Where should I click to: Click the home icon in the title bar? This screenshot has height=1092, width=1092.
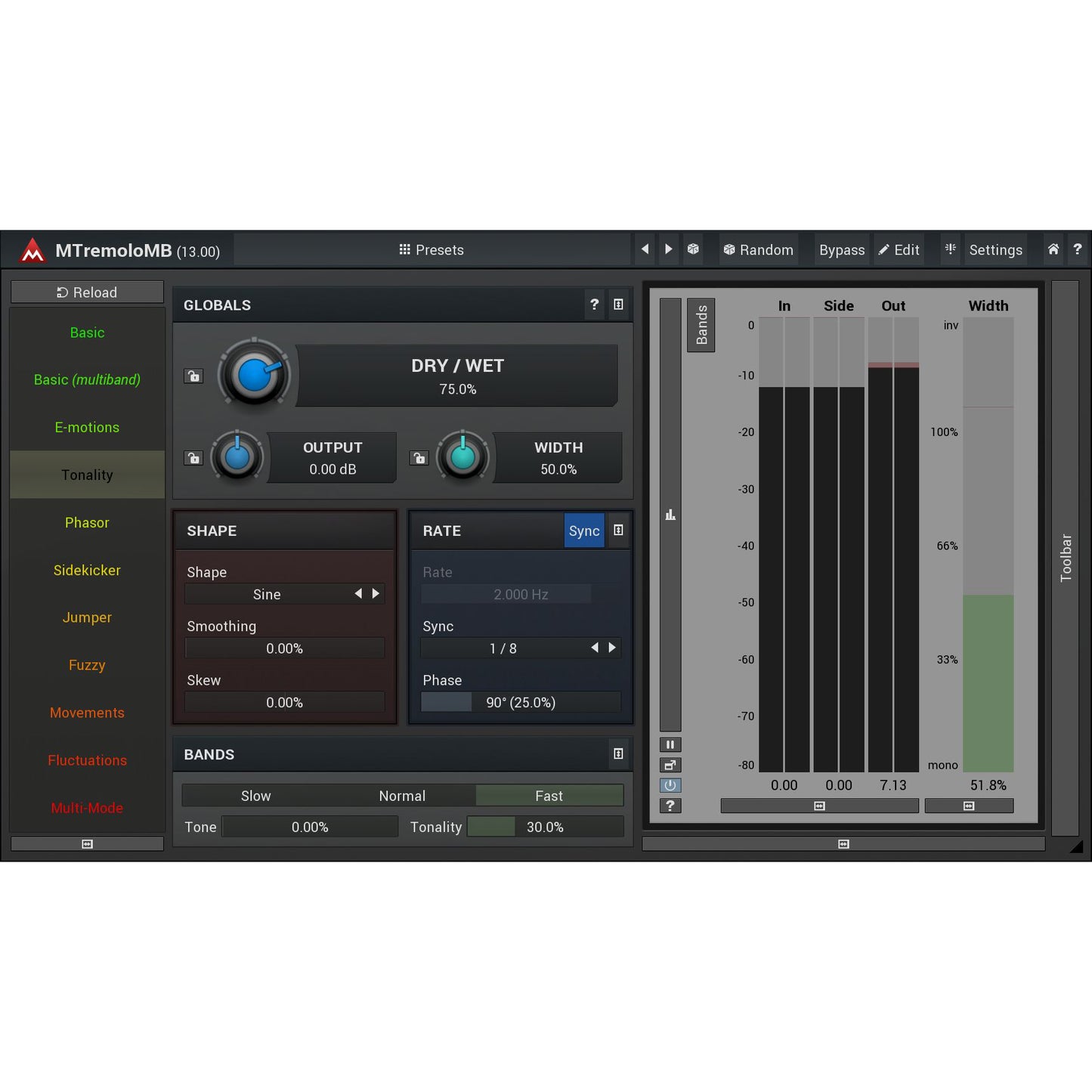point(1053,249)
